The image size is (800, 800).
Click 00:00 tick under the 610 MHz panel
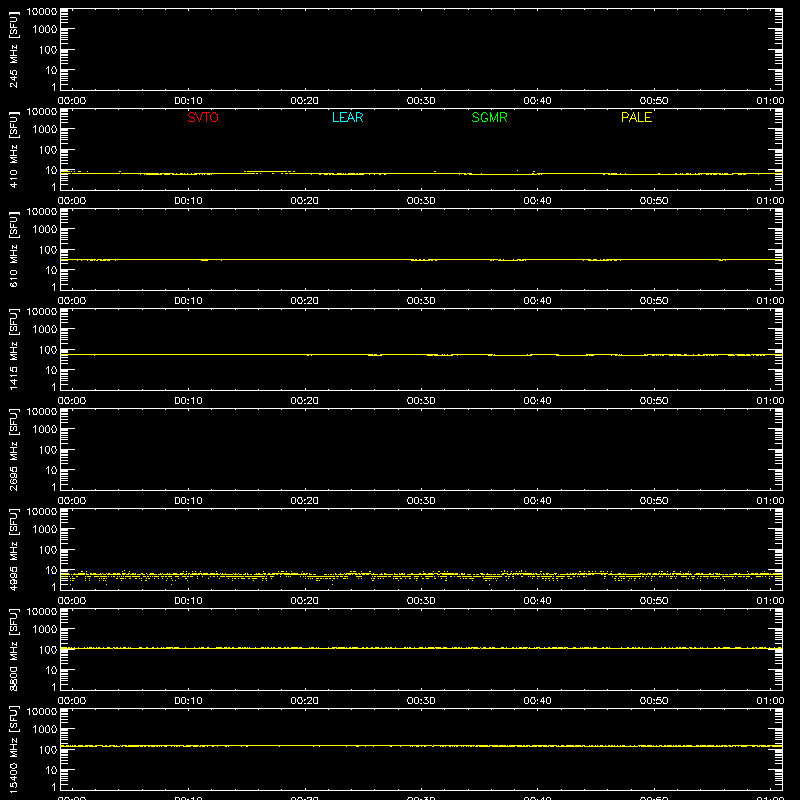pos(72,301)
